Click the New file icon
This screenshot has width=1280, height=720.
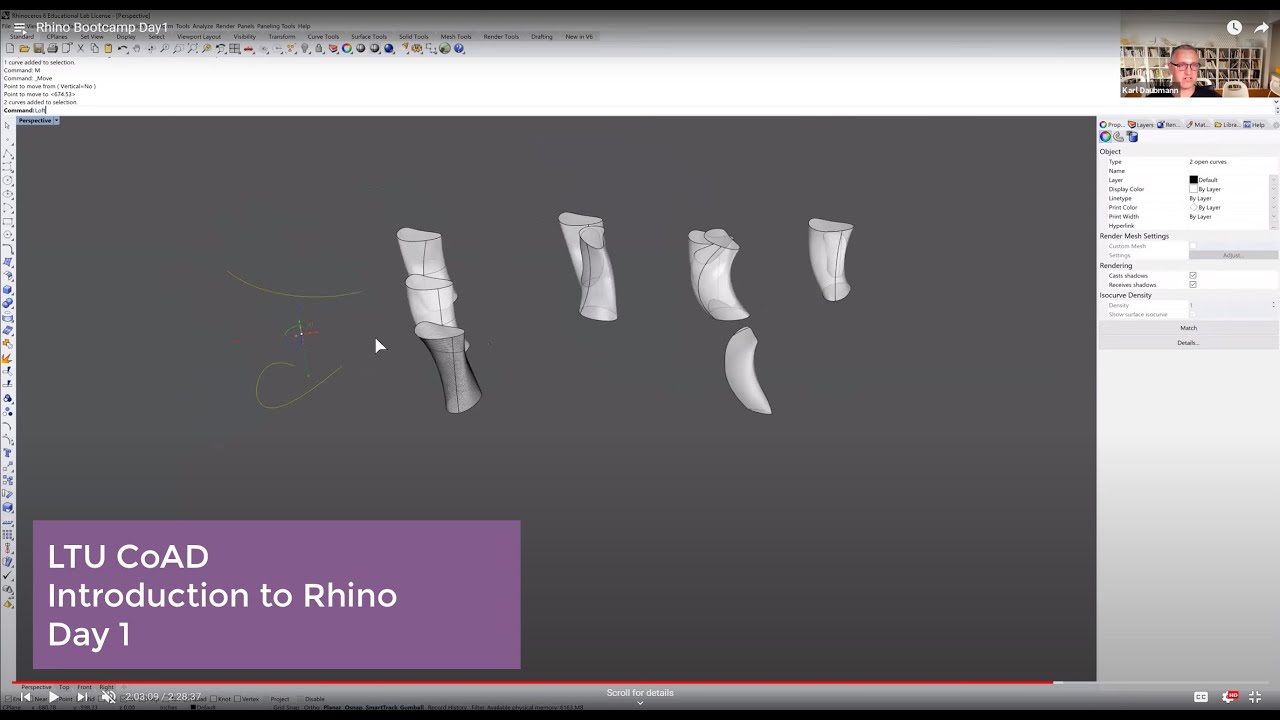click(x=9, y=48)
